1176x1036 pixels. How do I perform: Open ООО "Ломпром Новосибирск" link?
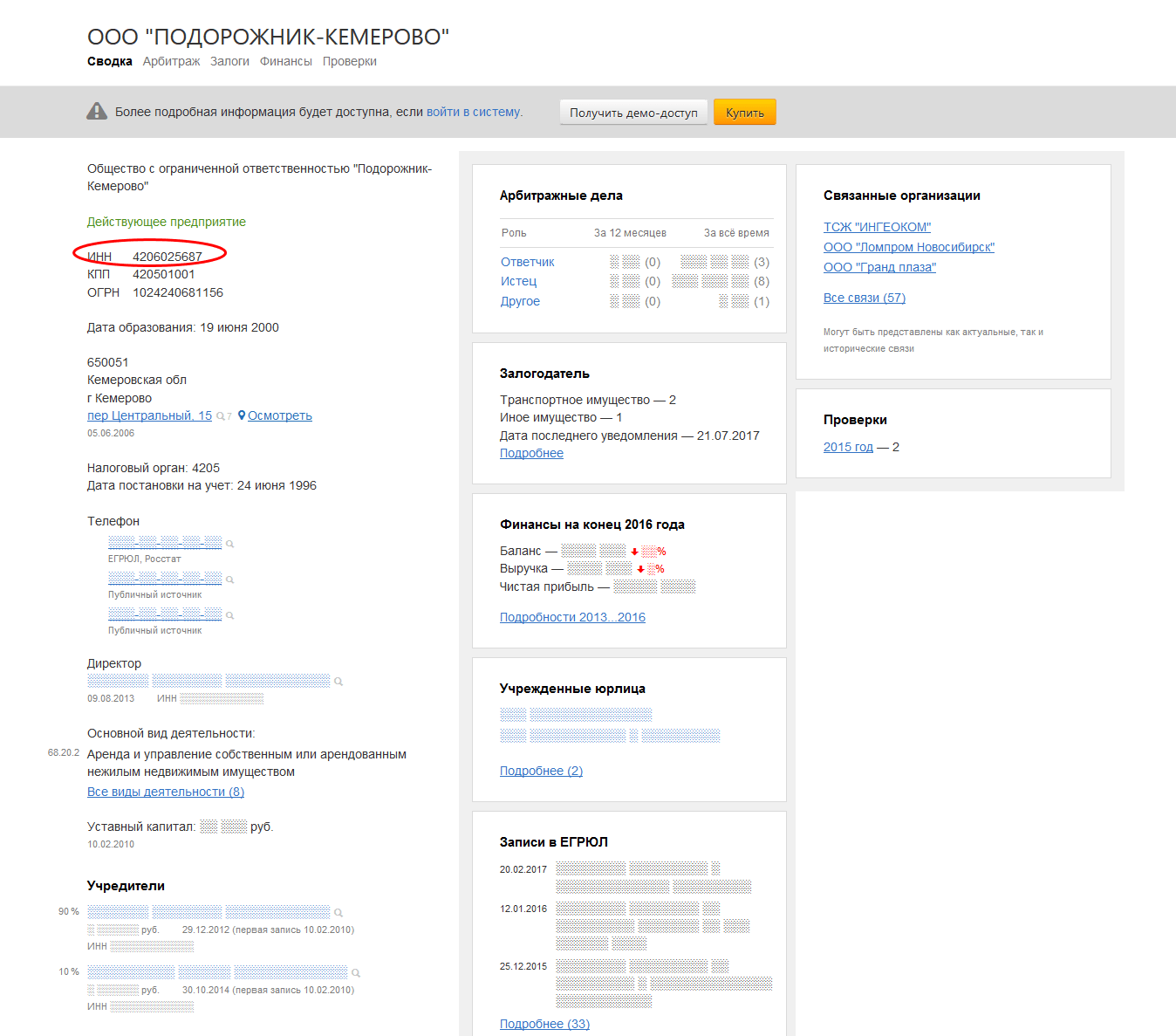pos(909,247)
